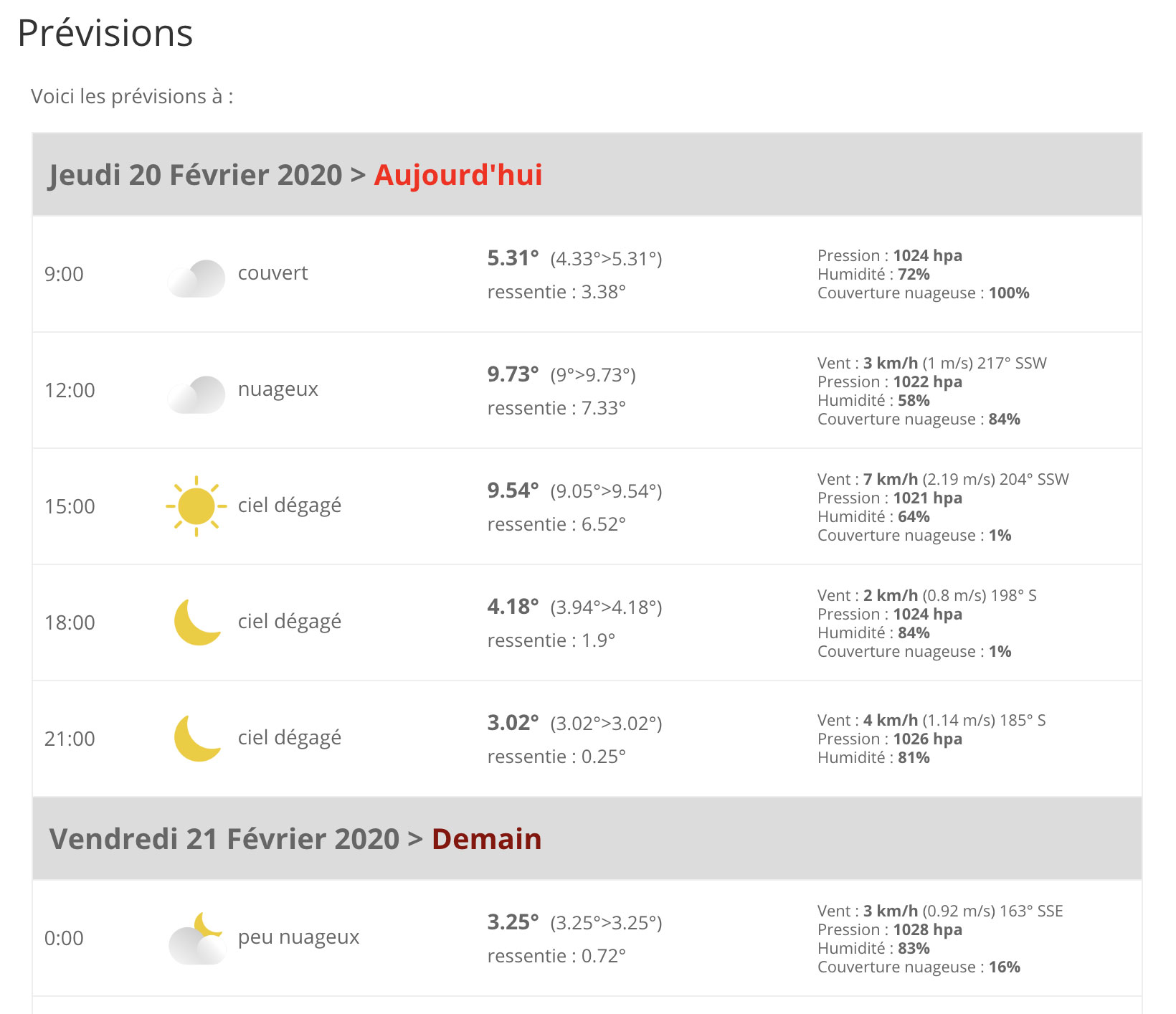Click the overcast cloud icon at 9:00

(196, 278)
